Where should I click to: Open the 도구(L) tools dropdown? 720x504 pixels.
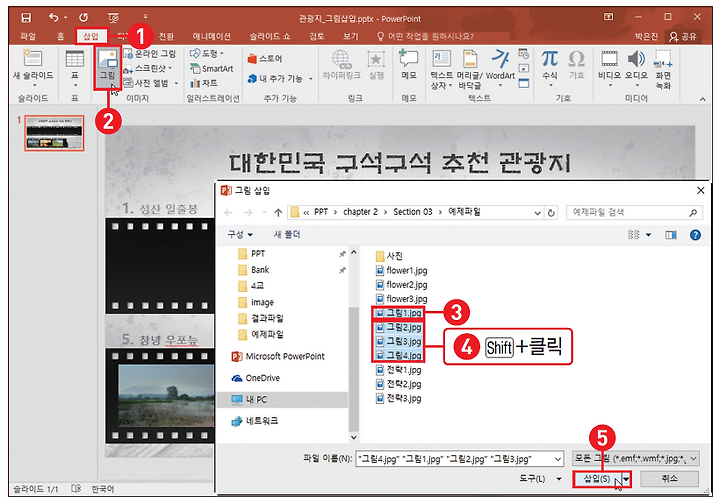click(x=540, y=478)
